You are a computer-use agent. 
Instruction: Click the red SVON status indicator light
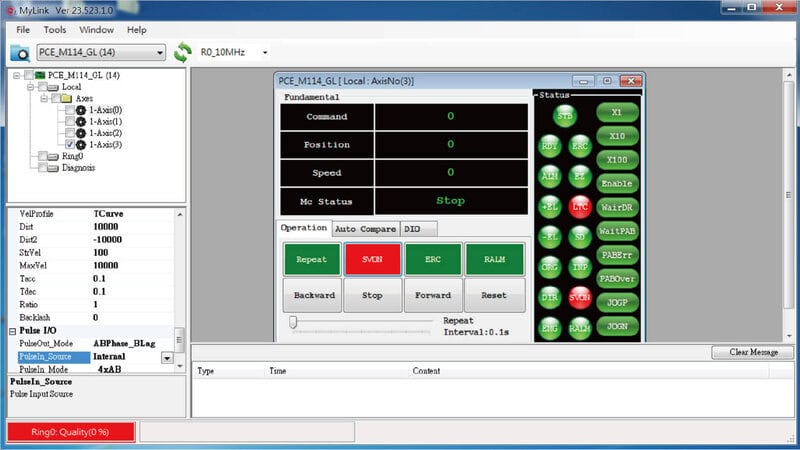pyautogui.click(x=580, y=297)
